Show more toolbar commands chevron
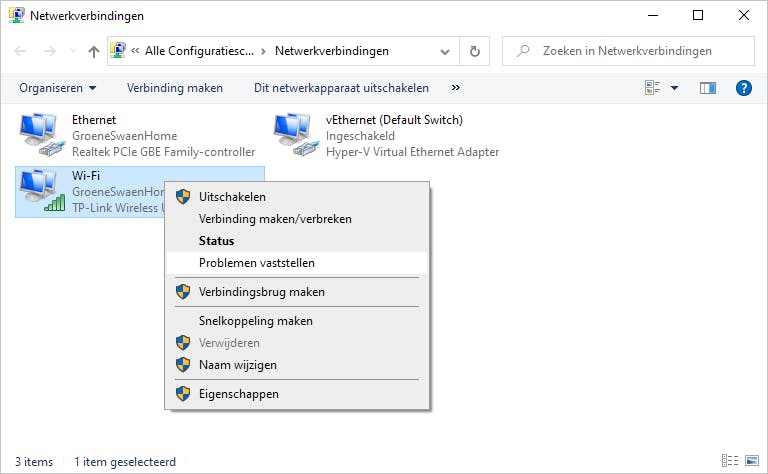 [x=456, y=88]
